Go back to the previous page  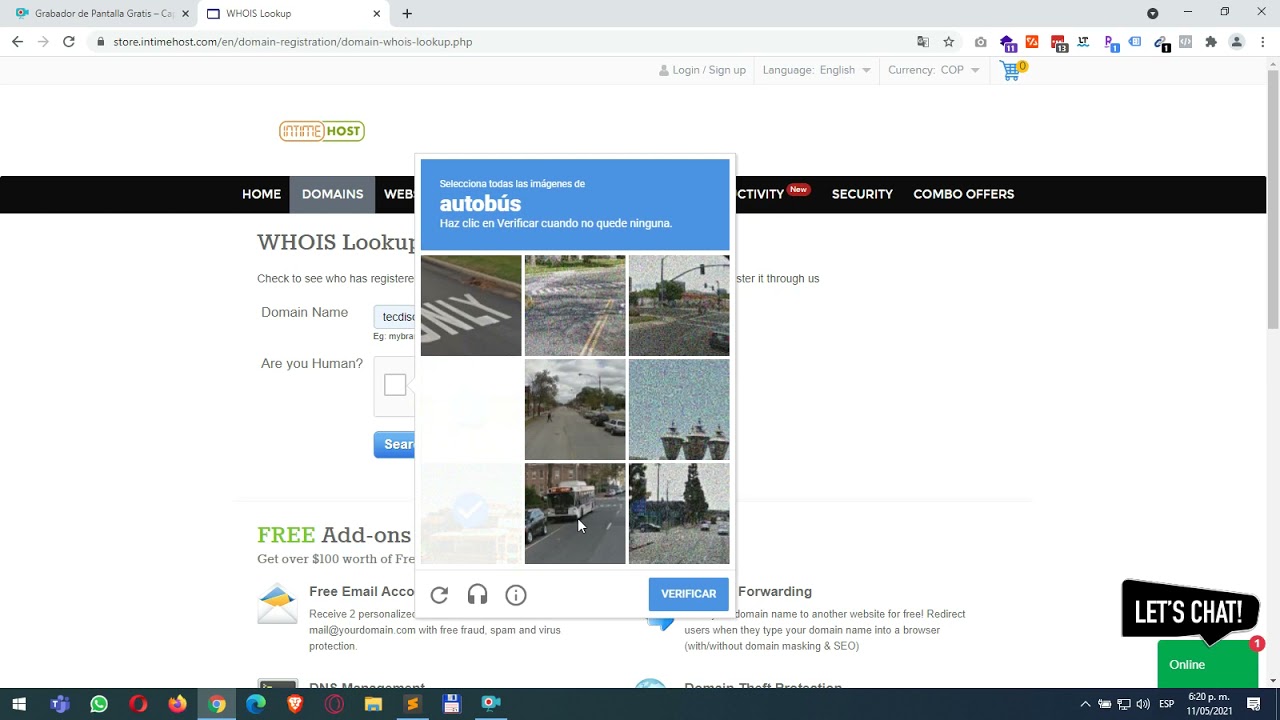point(17,42)
